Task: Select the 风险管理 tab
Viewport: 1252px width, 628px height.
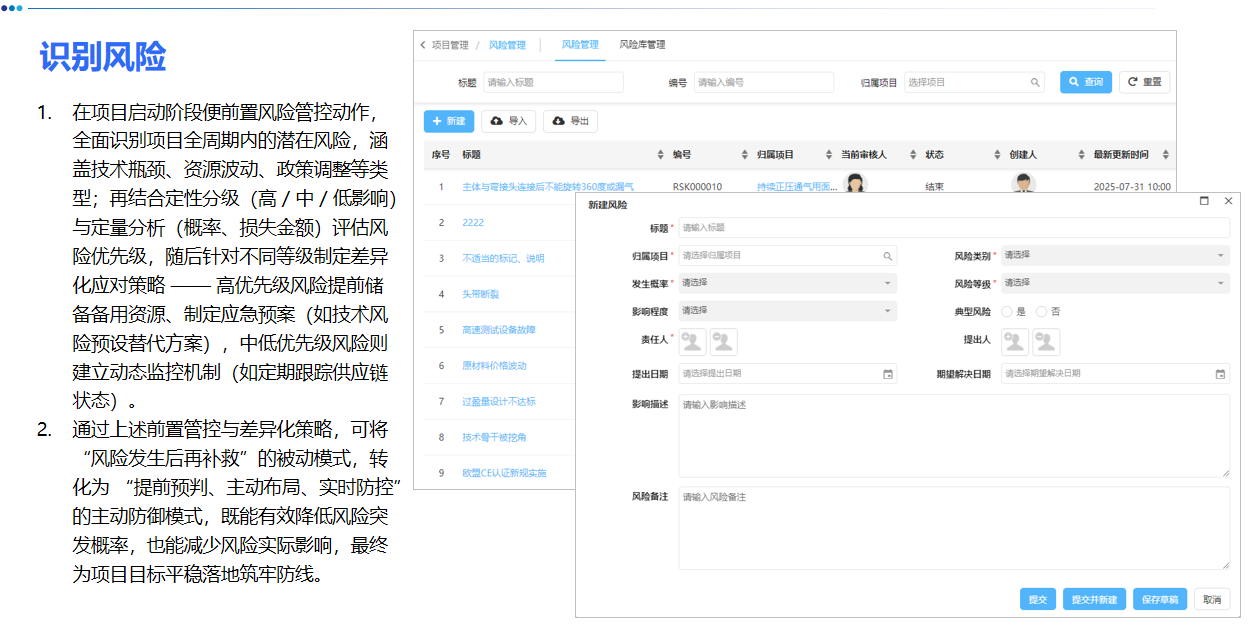Action: click(x=580, y=45)
